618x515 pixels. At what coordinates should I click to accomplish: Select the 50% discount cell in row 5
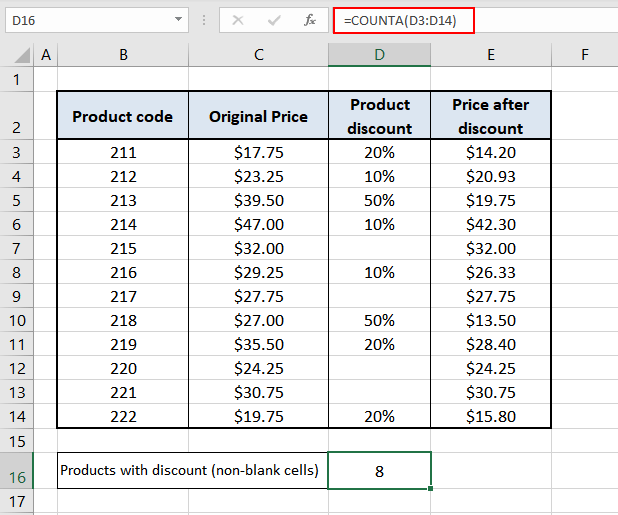(380, 200)
